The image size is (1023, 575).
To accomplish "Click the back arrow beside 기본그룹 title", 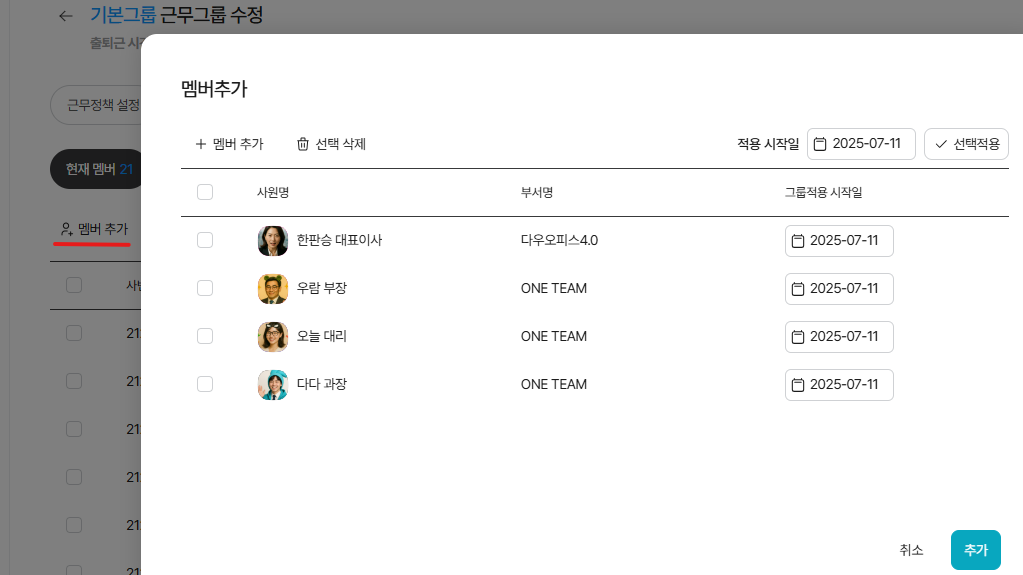I will [x=66, y=16].
